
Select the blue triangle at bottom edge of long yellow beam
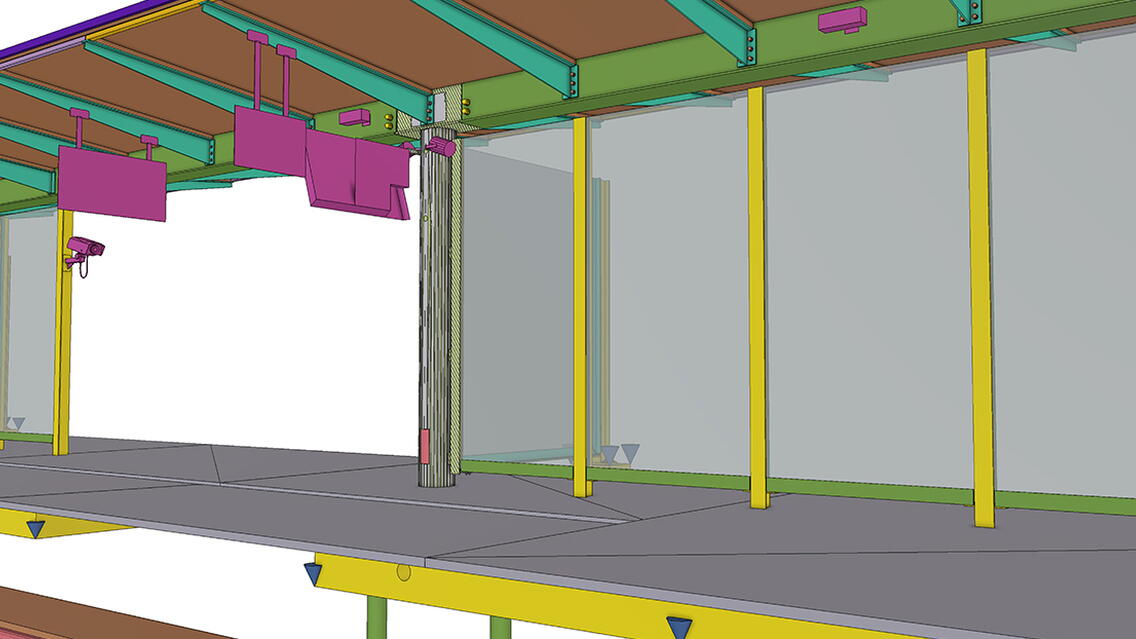click(x=679, y=627)
